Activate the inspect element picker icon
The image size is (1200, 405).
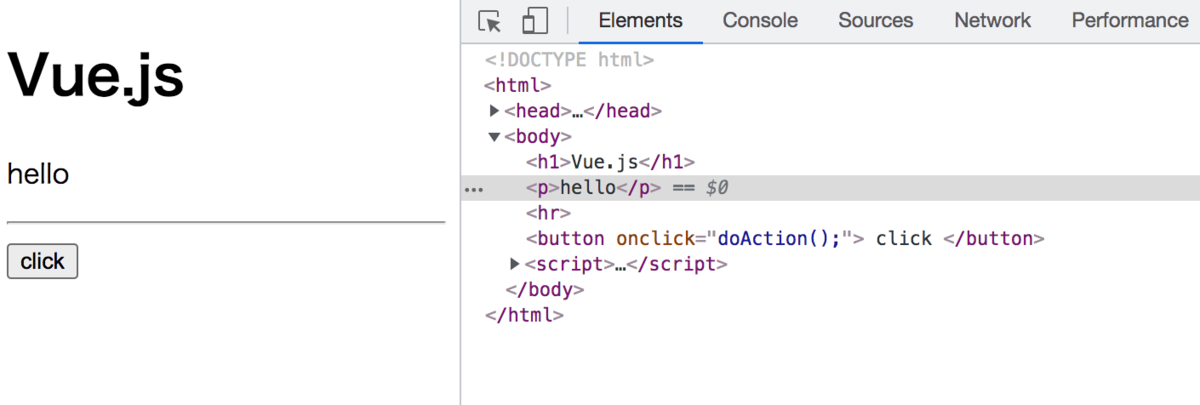489,21
